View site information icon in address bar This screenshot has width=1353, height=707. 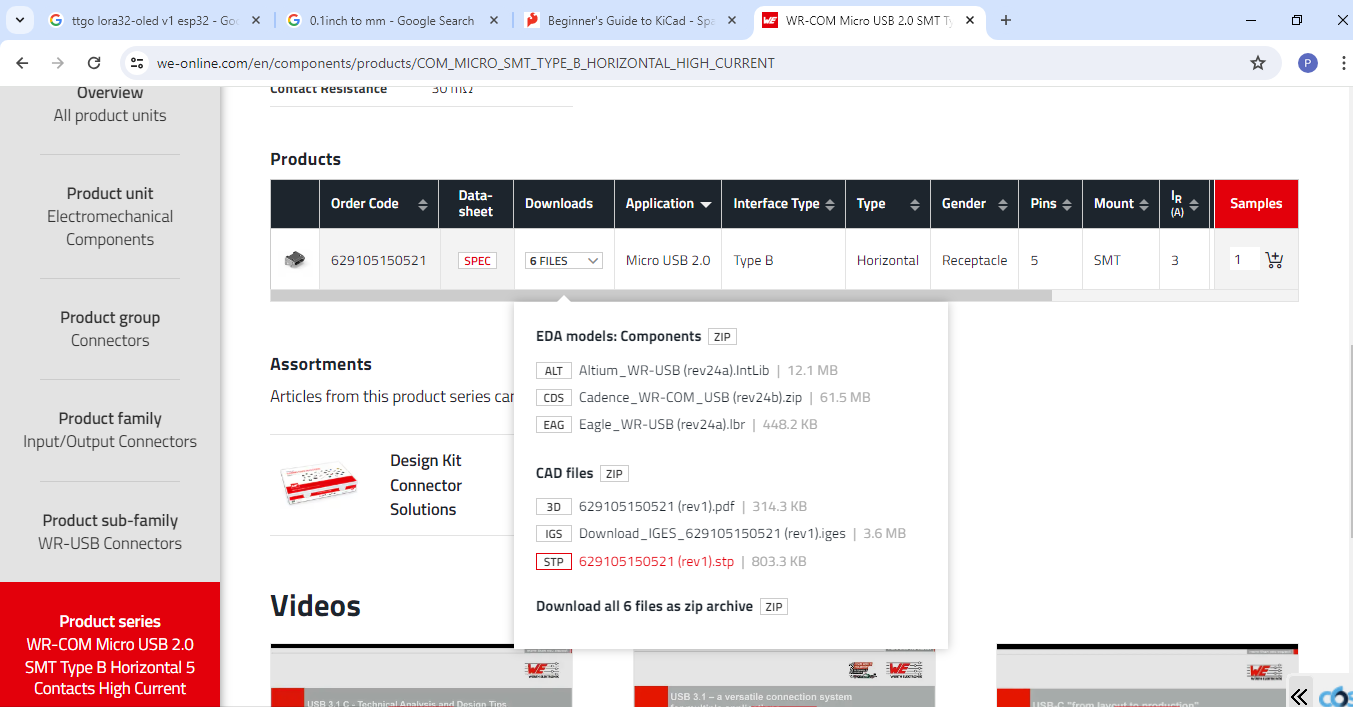138,63
